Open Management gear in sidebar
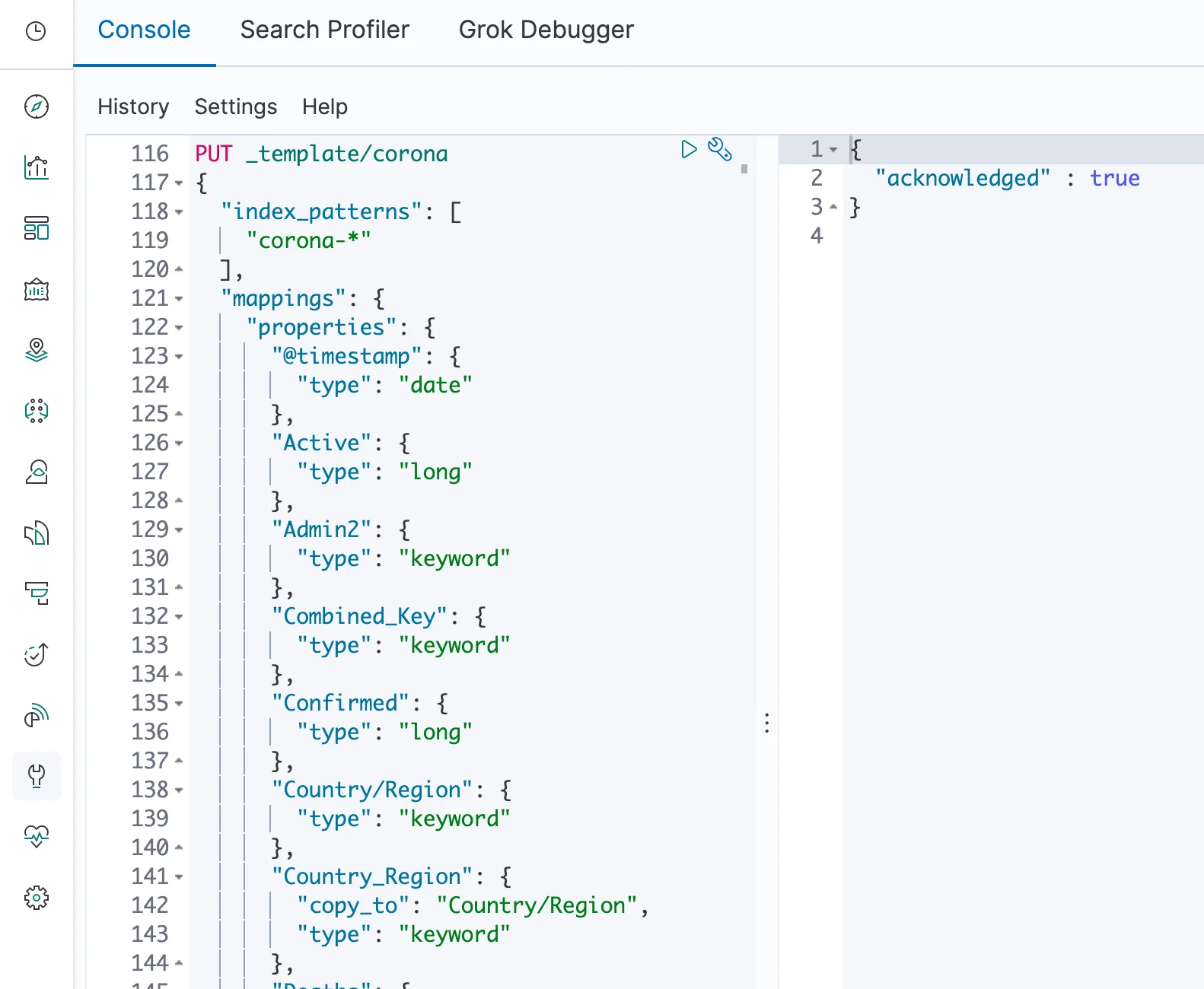This screenshot has height=989, width=1204. [x=37, y=898]
